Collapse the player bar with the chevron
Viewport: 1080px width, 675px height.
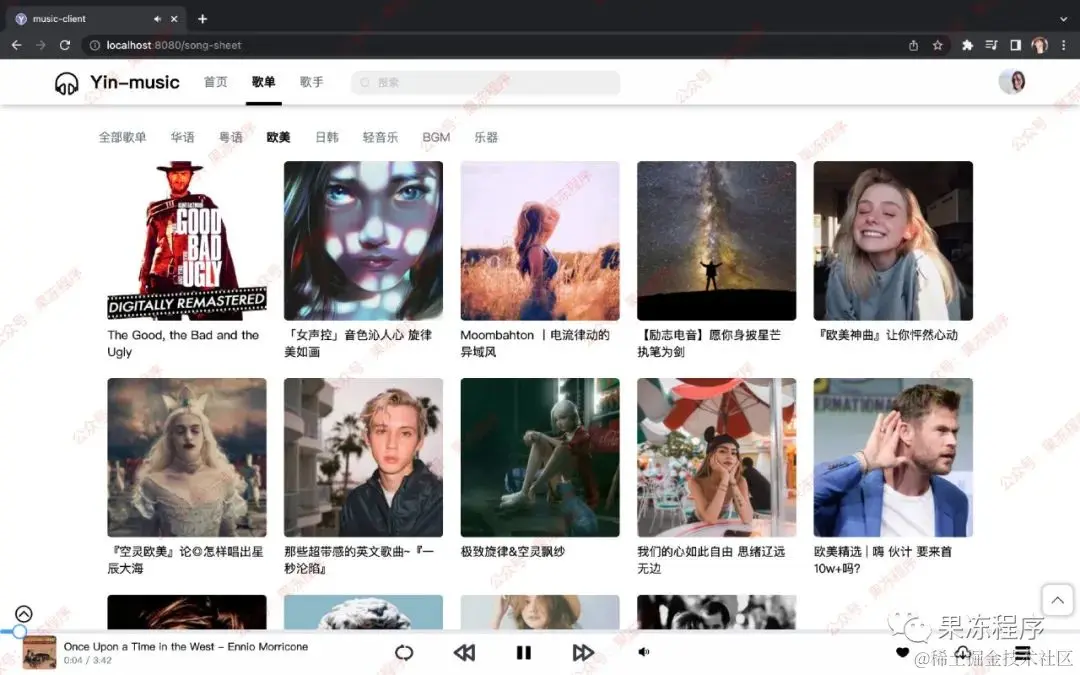click(x=22, y=612)
